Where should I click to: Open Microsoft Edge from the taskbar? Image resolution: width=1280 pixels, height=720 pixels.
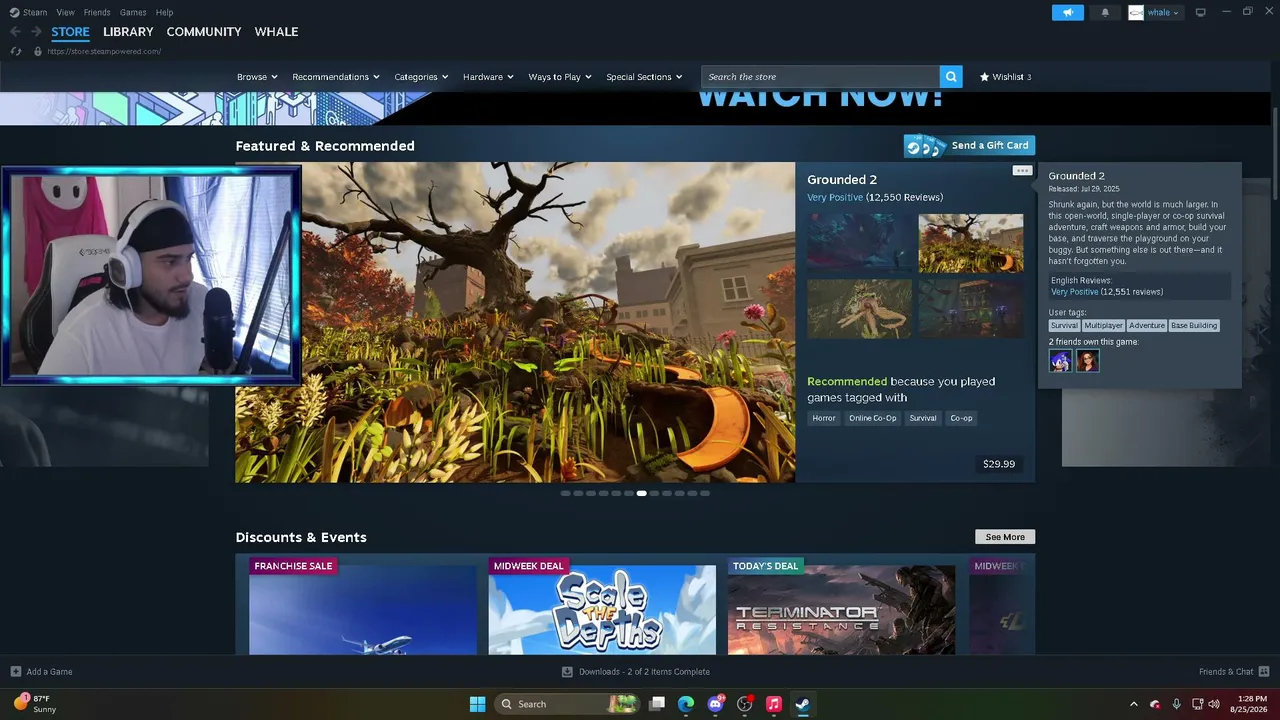click(686, 704)
